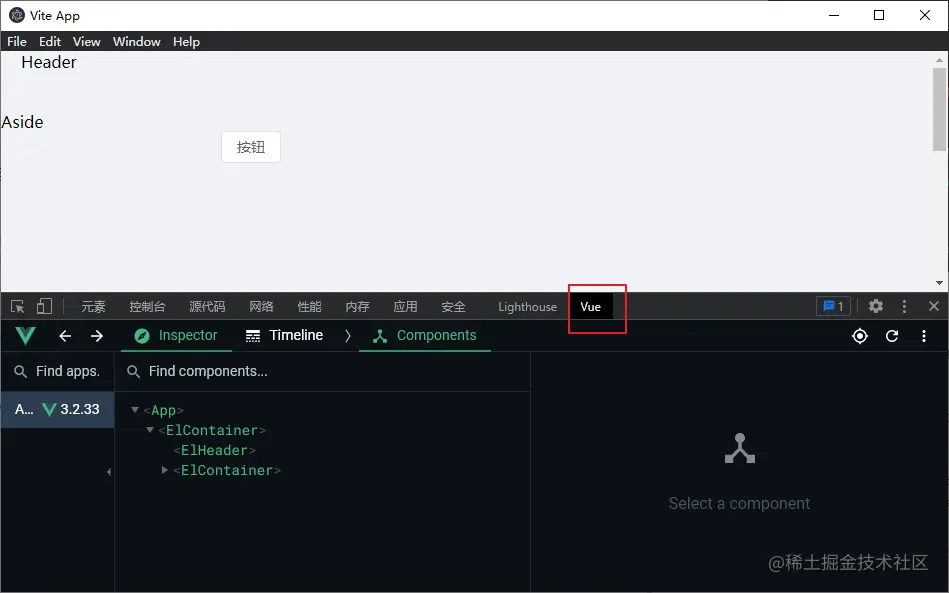Go back in Vue devtools

click(65, 336)
